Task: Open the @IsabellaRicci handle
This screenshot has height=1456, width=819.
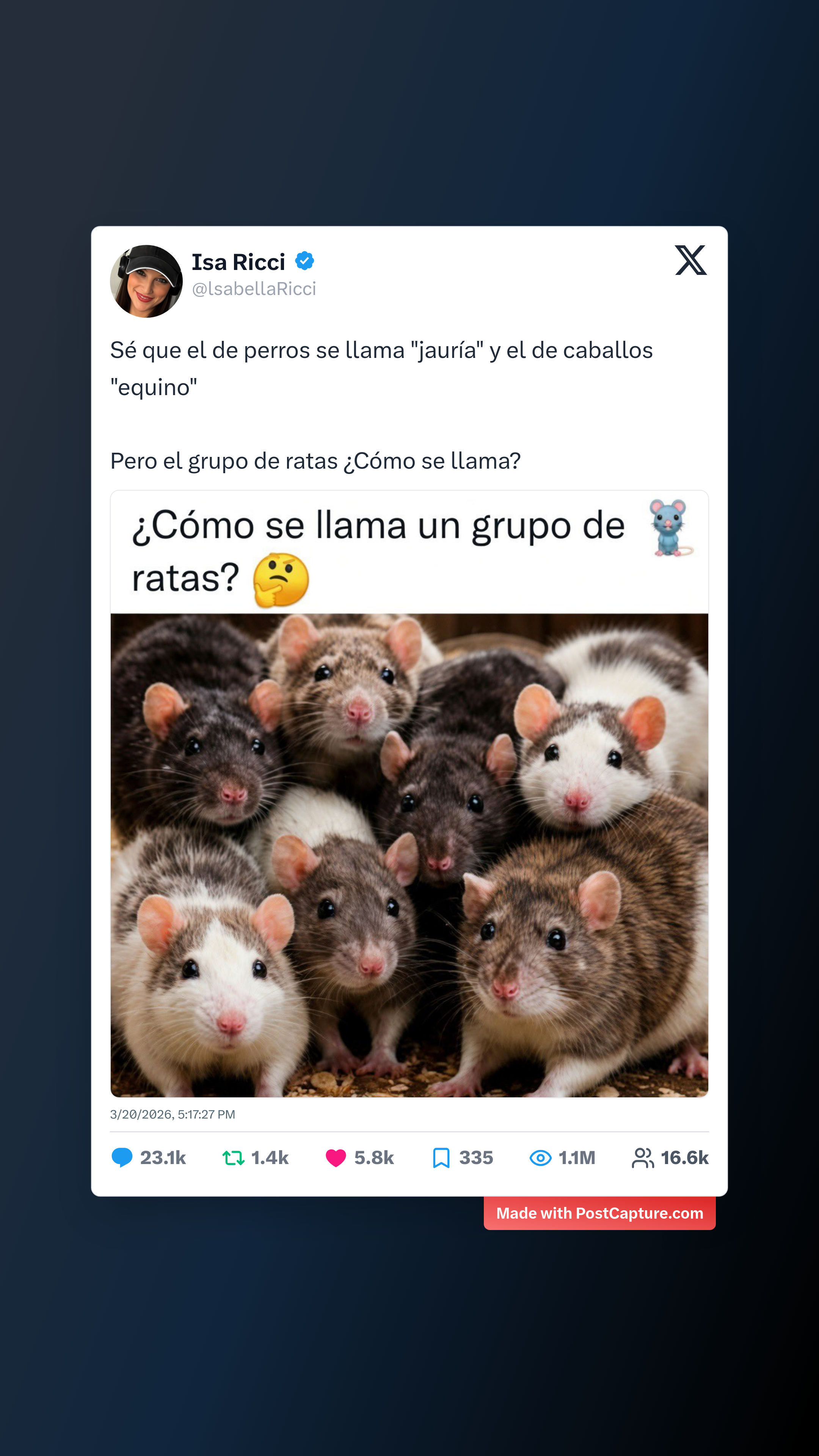Action: [254, 289]
